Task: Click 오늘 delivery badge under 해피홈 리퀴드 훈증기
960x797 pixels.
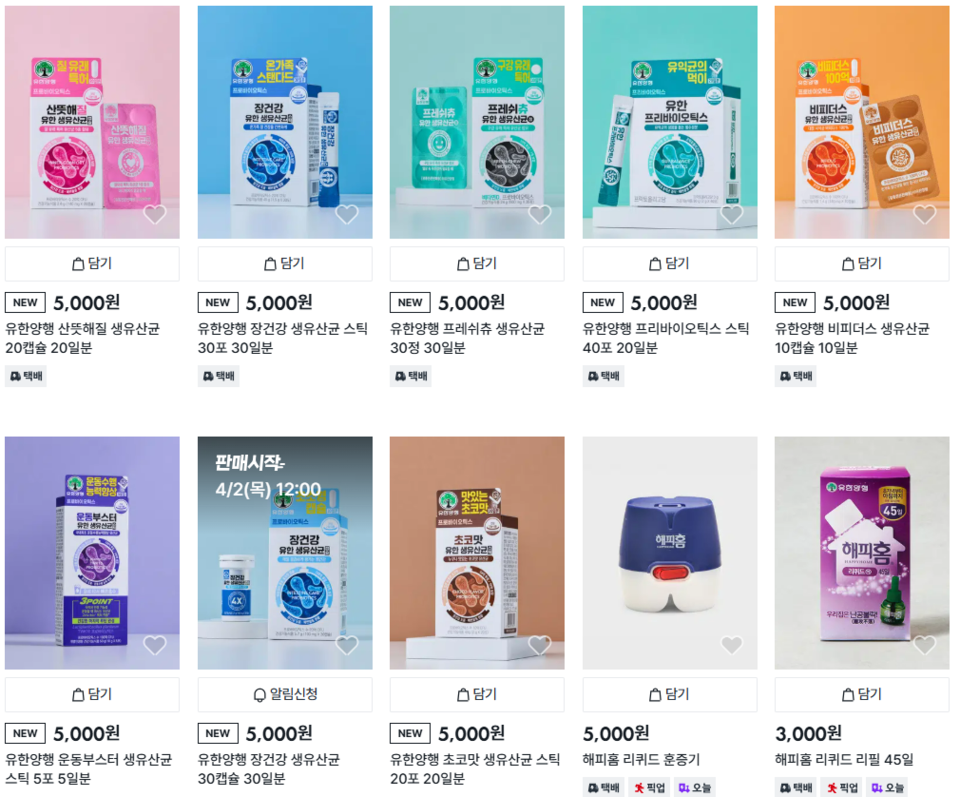Action: (695, 787)
